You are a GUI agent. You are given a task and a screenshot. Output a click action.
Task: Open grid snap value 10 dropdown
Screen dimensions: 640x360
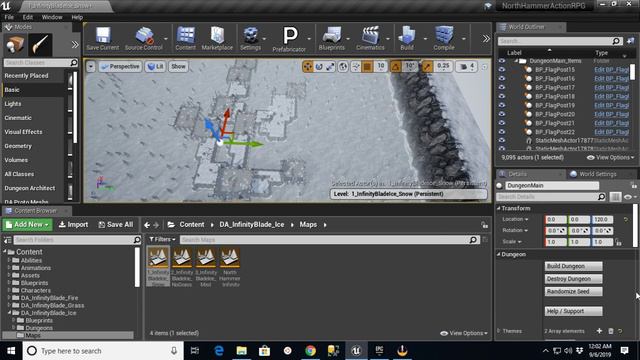(x=380, y=66)
